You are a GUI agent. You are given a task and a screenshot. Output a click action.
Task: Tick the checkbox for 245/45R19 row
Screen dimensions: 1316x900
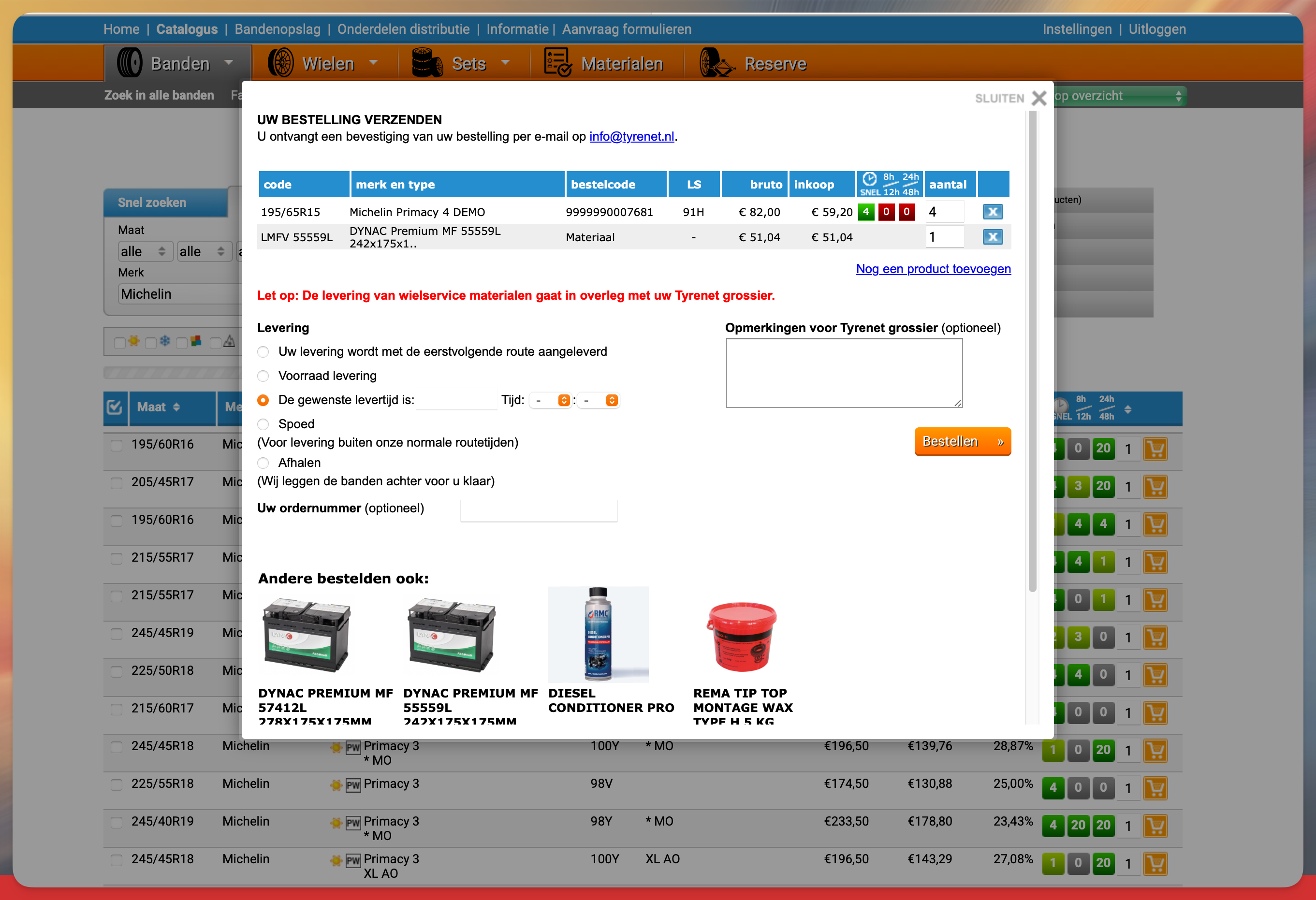[116, 633]
